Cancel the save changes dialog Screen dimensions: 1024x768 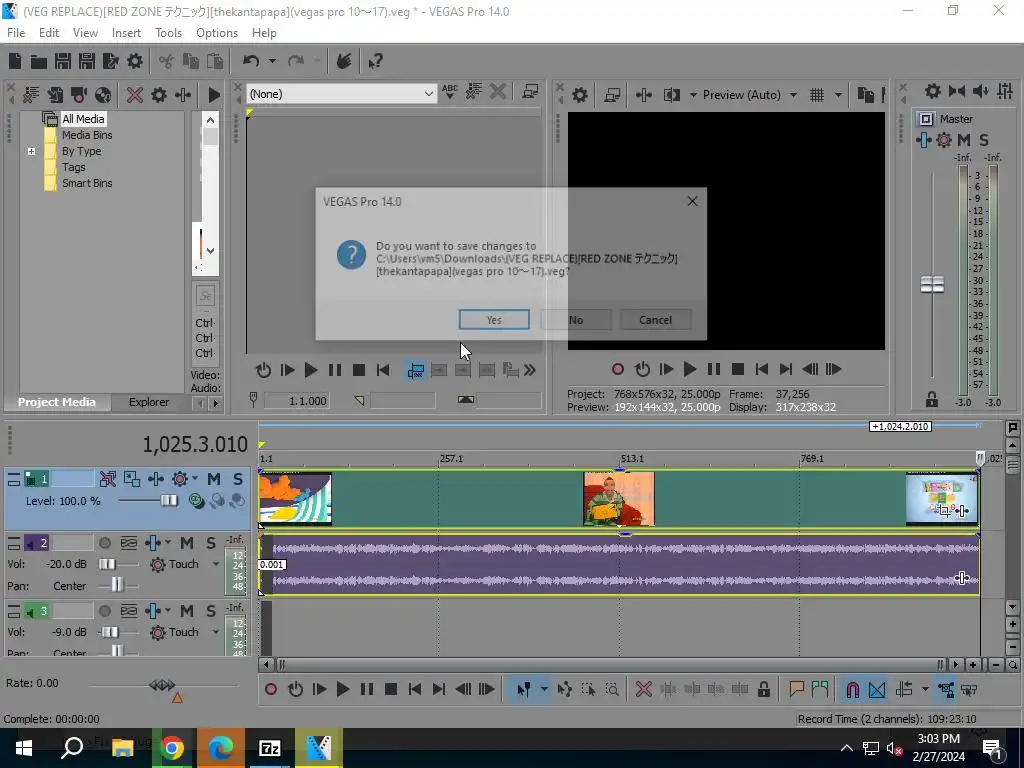click(655, 319)
